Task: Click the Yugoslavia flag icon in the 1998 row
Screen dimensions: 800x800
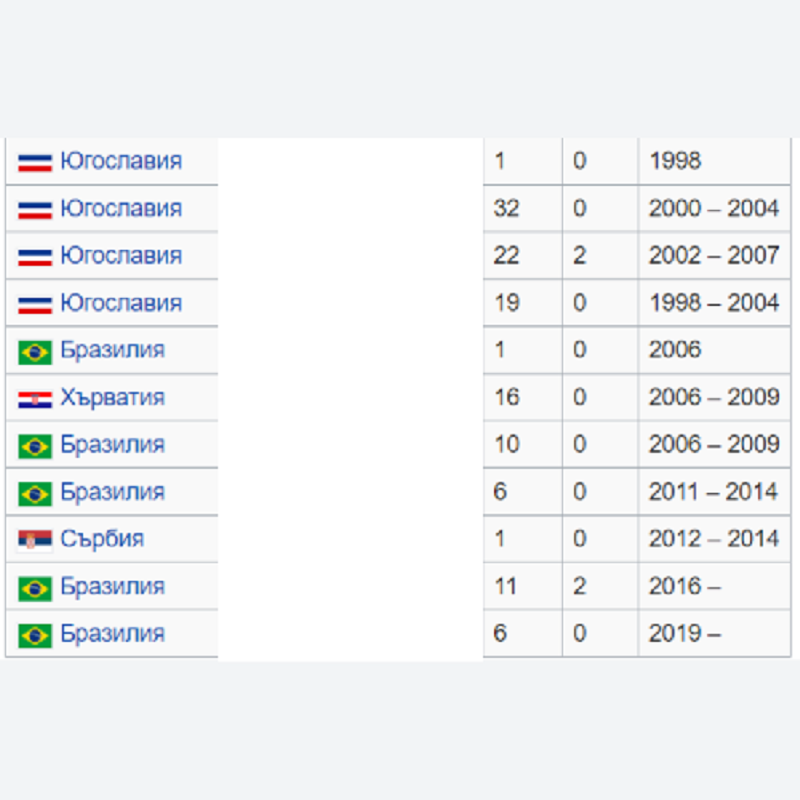Action: pos(35,163)
